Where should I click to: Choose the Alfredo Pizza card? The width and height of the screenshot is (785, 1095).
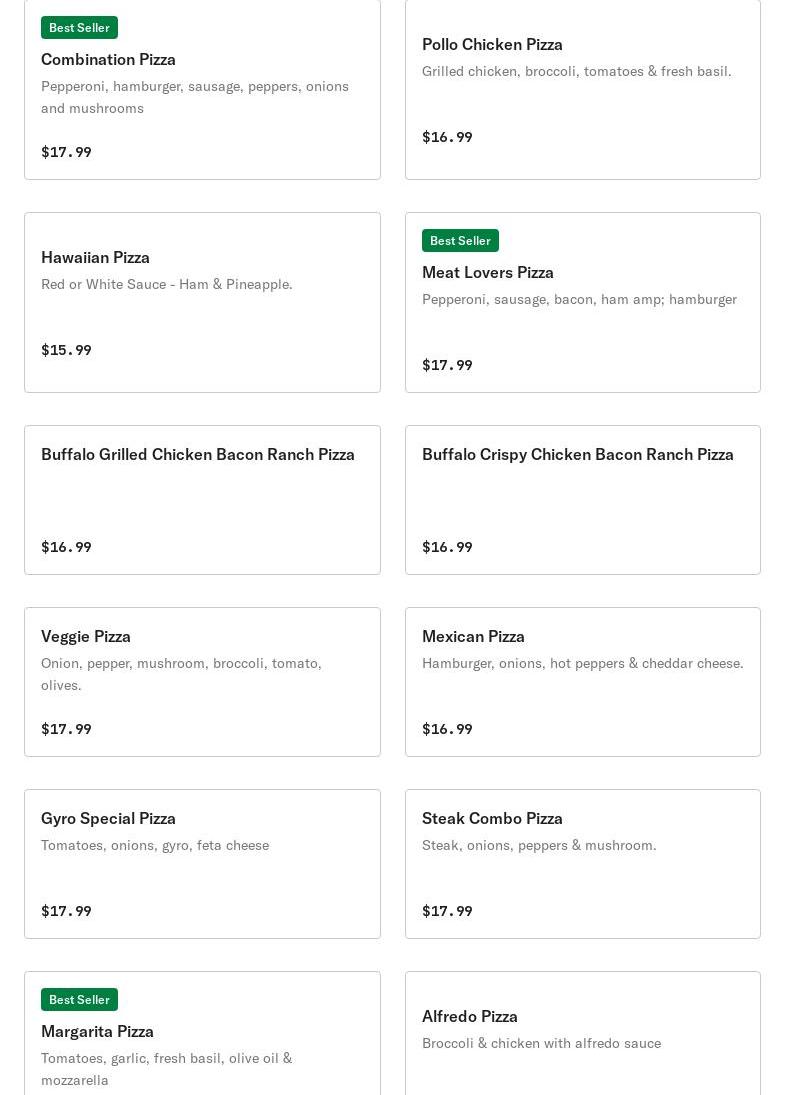[x=582, y=1034]
